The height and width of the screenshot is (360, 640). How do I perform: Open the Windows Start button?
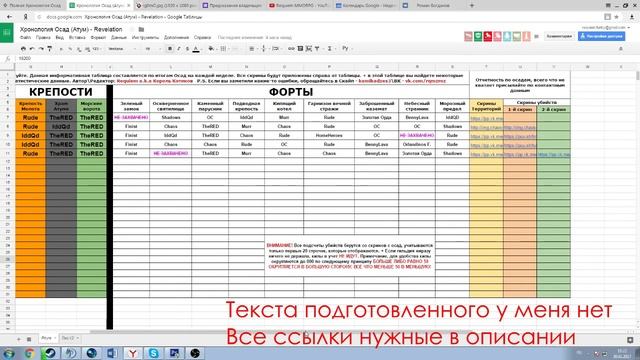pyautogui.click(x=9, y=353)
